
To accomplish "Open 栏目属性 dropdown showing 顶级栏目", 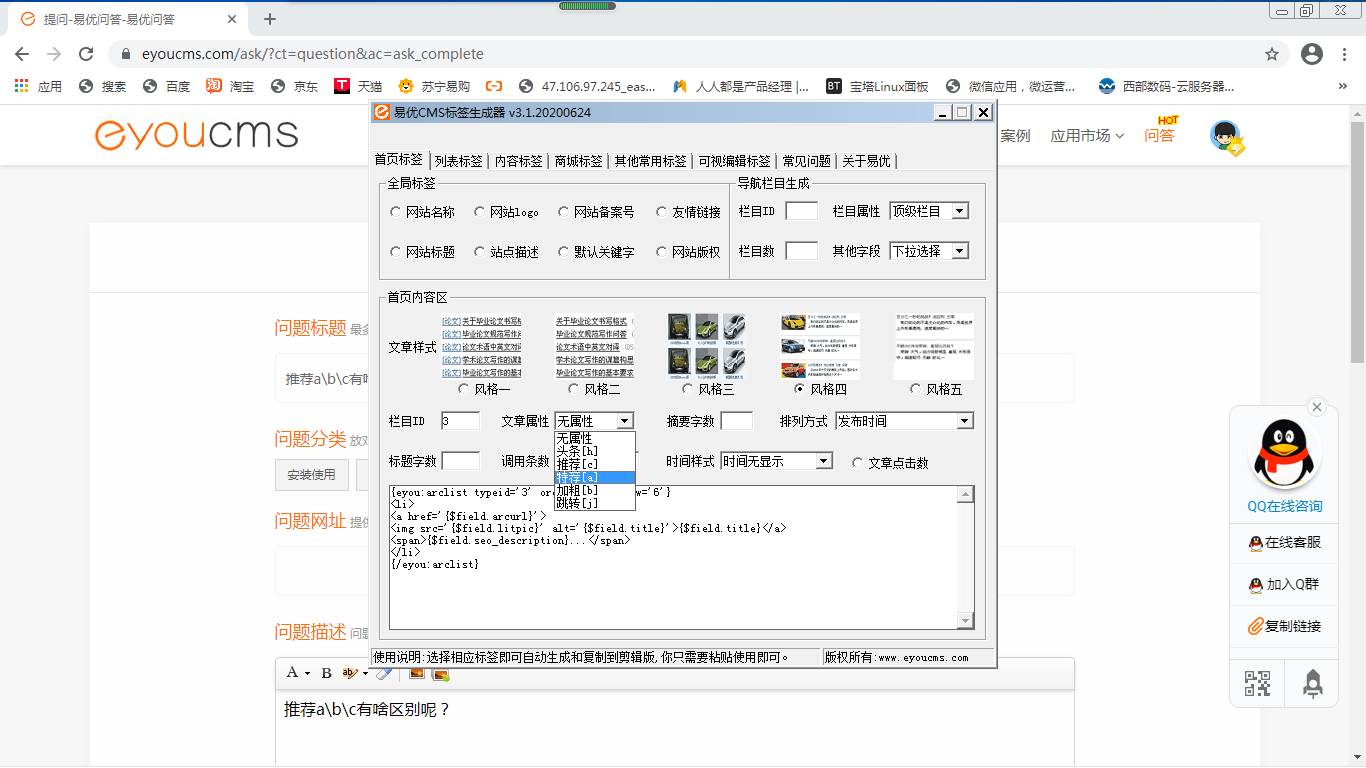I will tap(929, 211).
